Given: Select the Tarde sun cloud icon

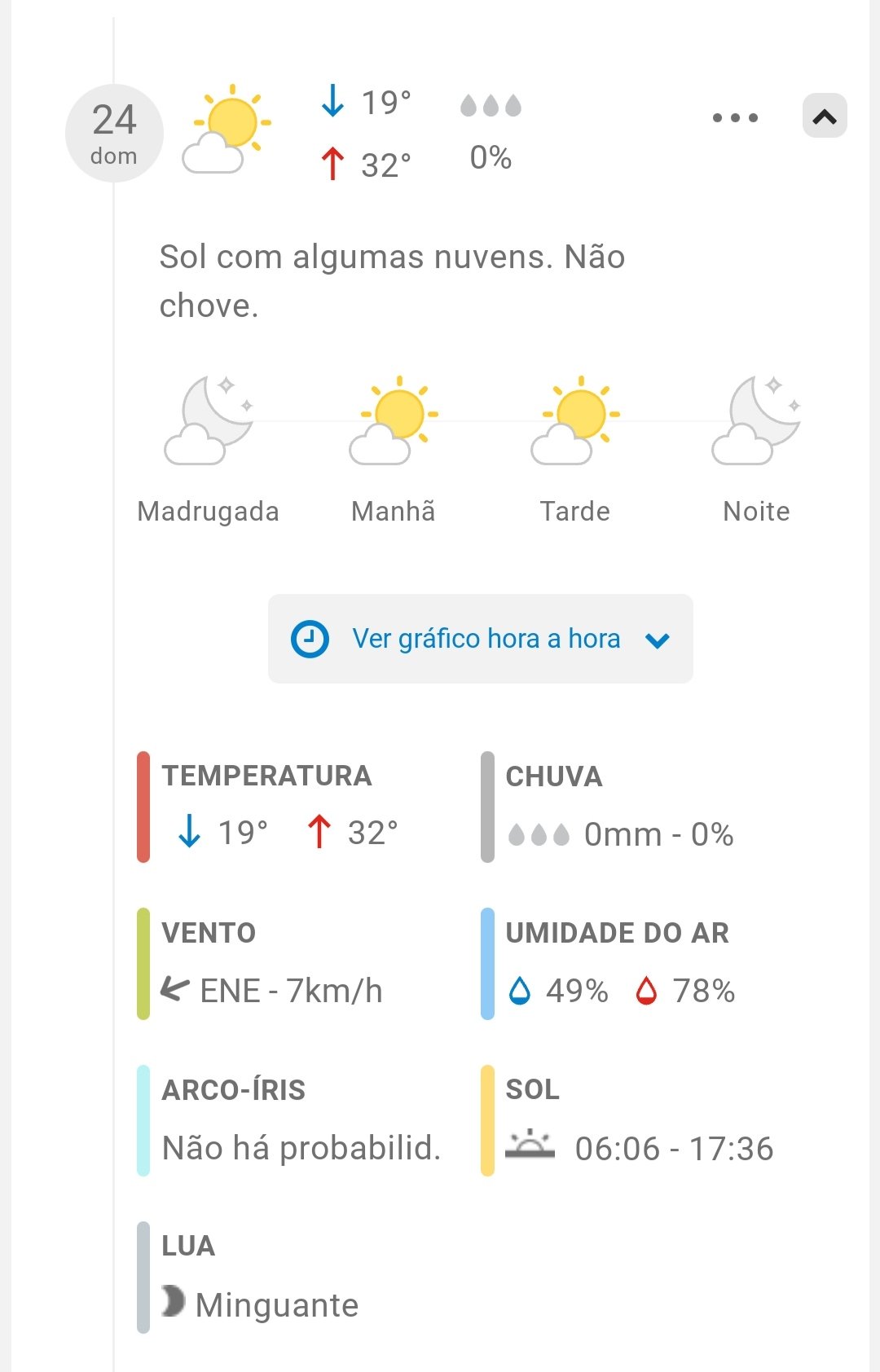Looking at the screenshot, I should click(575, 420).
